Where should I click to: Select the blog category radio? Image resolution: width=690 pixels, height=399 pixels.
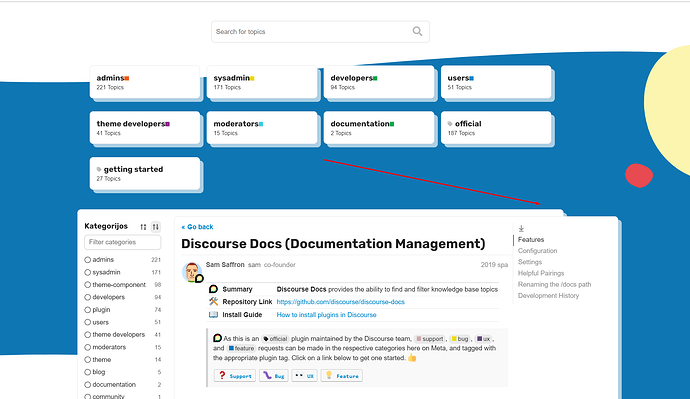click(x=88, y=372)
